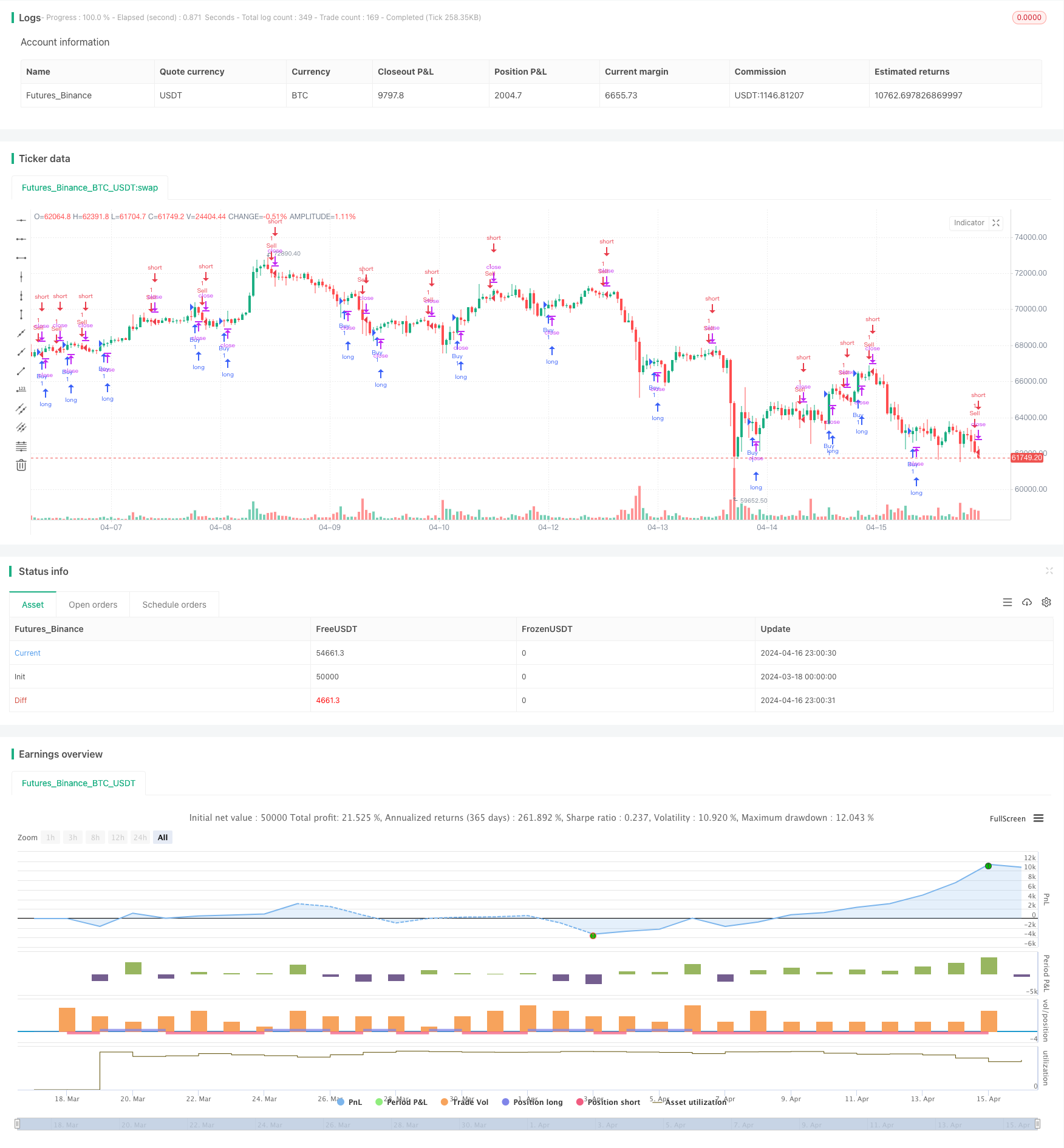Select the vertical ray line drawing tool
This screenshot has width=1064, height=1148.
pyautogui.click(x=21, y=277)
